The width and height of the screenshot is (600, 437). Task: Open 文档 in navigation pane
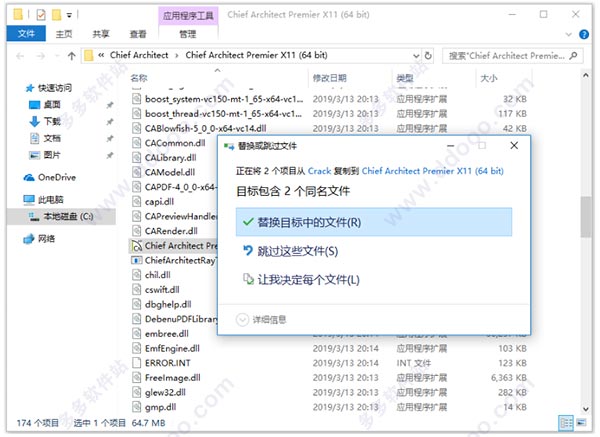click(45, 138)
